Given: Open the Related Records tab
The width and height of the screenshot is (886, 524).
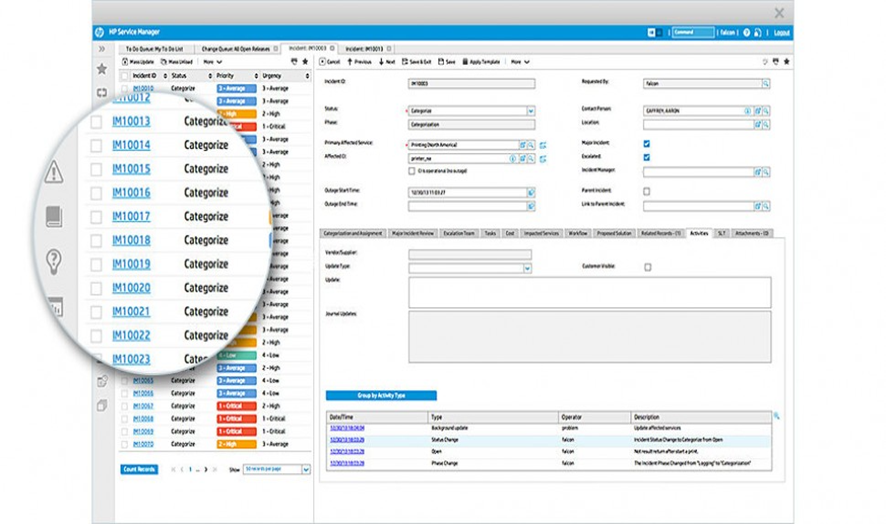Looking at the screenshot, I should [661, 233].
